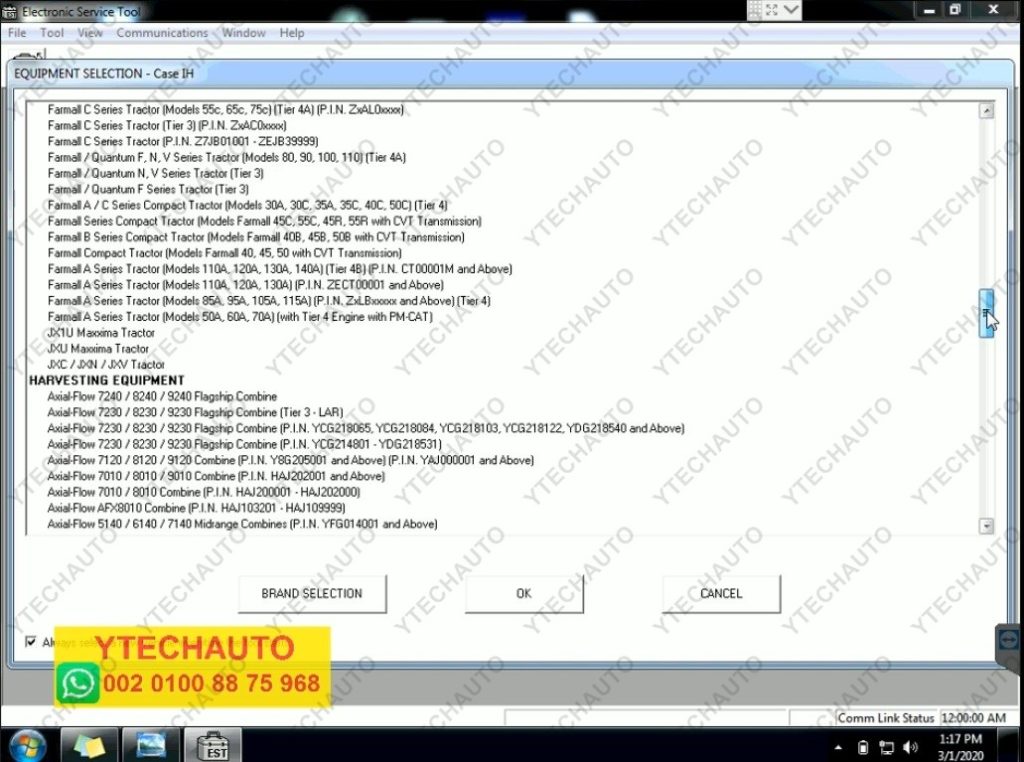Screen dimensions: 1024x762
Task: Open the picture viewer taskbar icon
Action: [x=150, y=746]
